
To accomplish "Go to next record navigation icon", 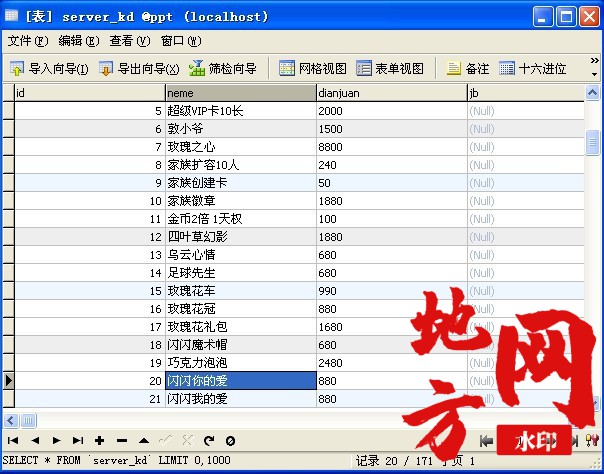I will (x=57, y=441).
